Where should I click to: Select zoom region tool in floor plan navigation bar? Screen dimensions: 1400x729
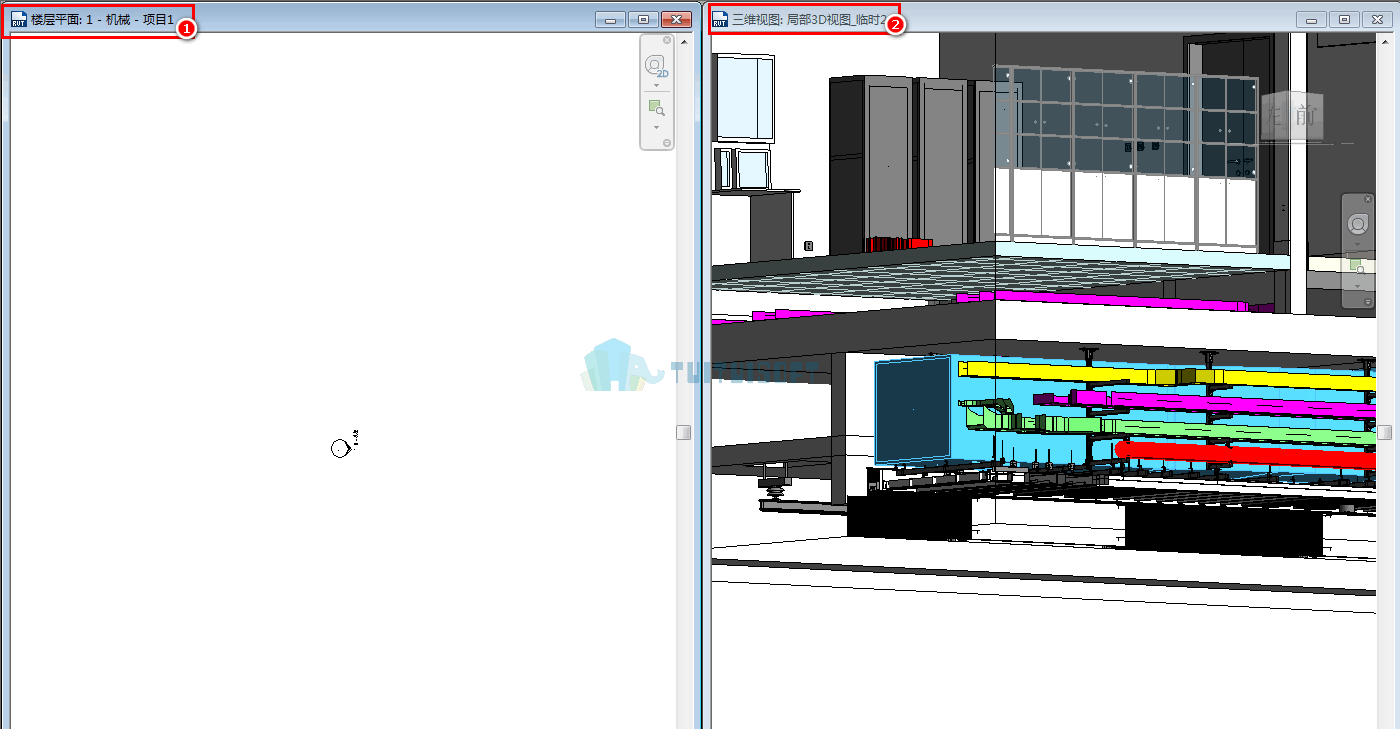656,108
